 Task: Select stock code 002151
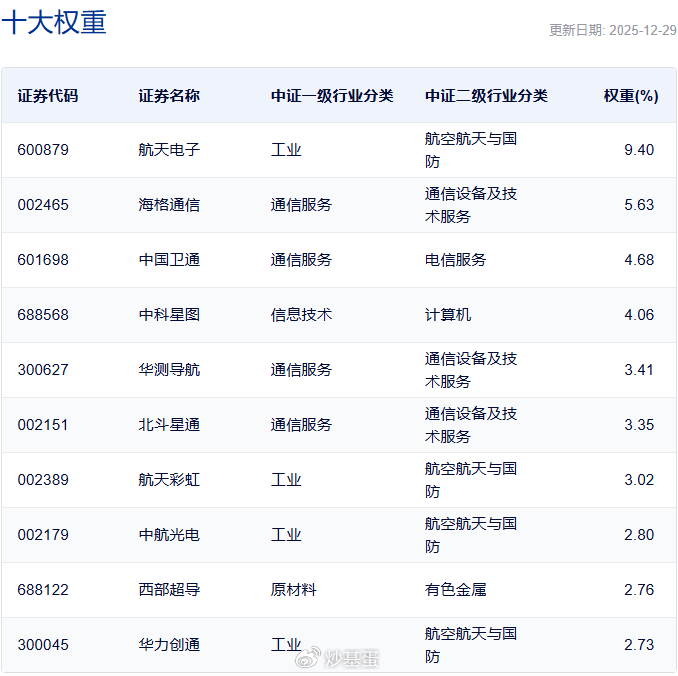pyautogui.click(x=43, y=425)
